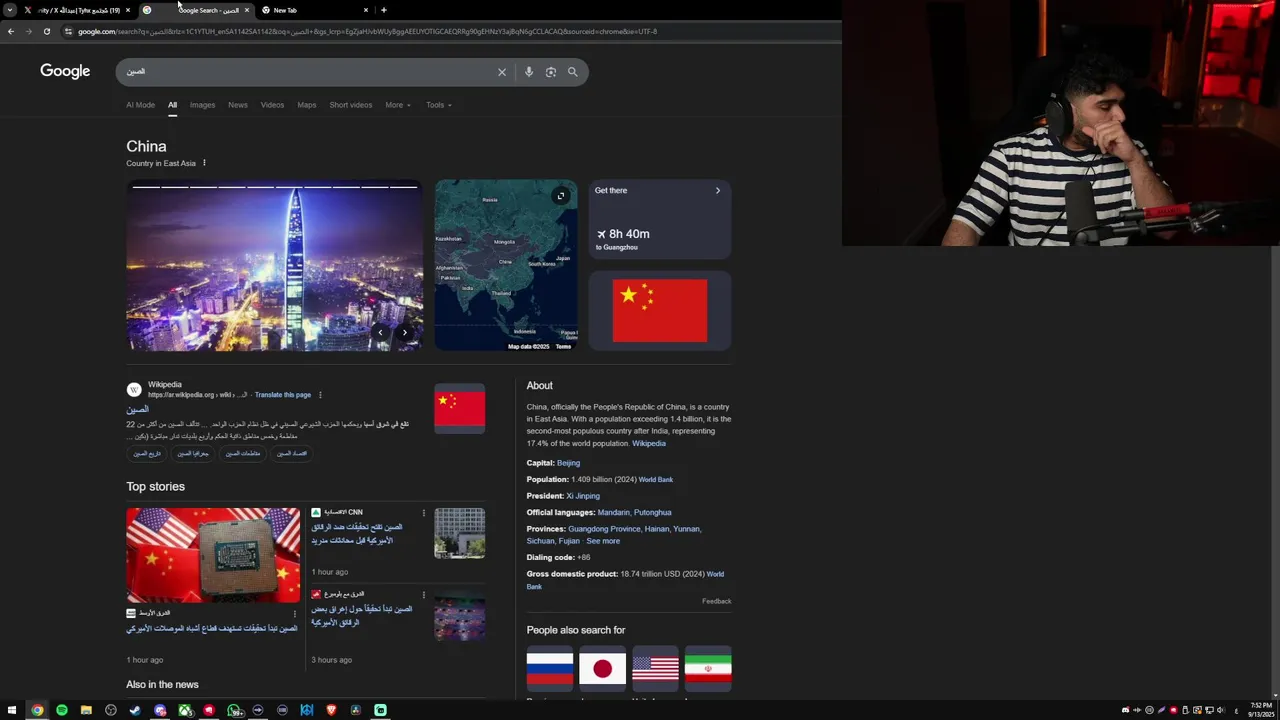Open Spotify from the taskbar
1280x720 pixels.
tap(62, 710)
